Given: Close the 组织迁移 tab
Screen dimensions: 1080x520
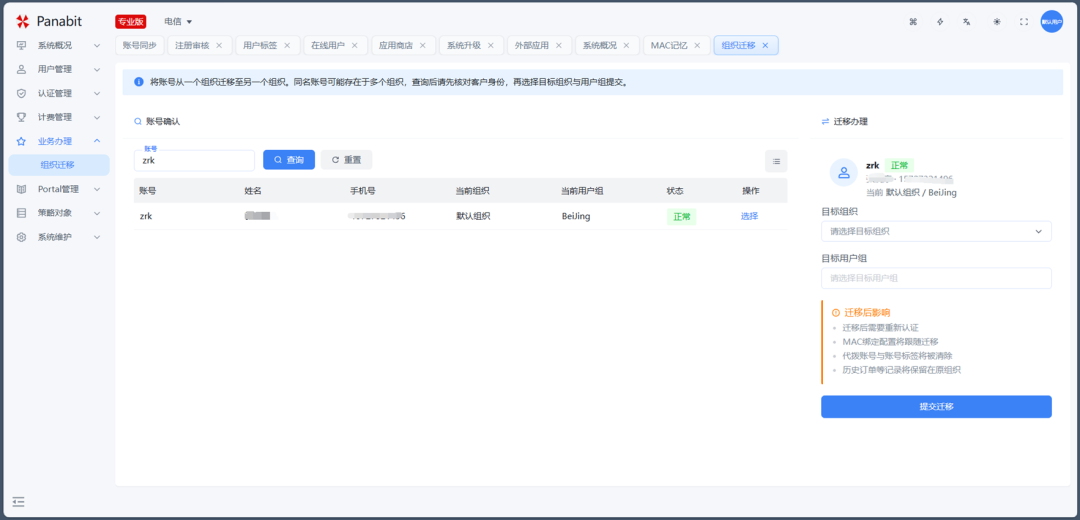Looking at the screenshot, I should tap(765, 45).
